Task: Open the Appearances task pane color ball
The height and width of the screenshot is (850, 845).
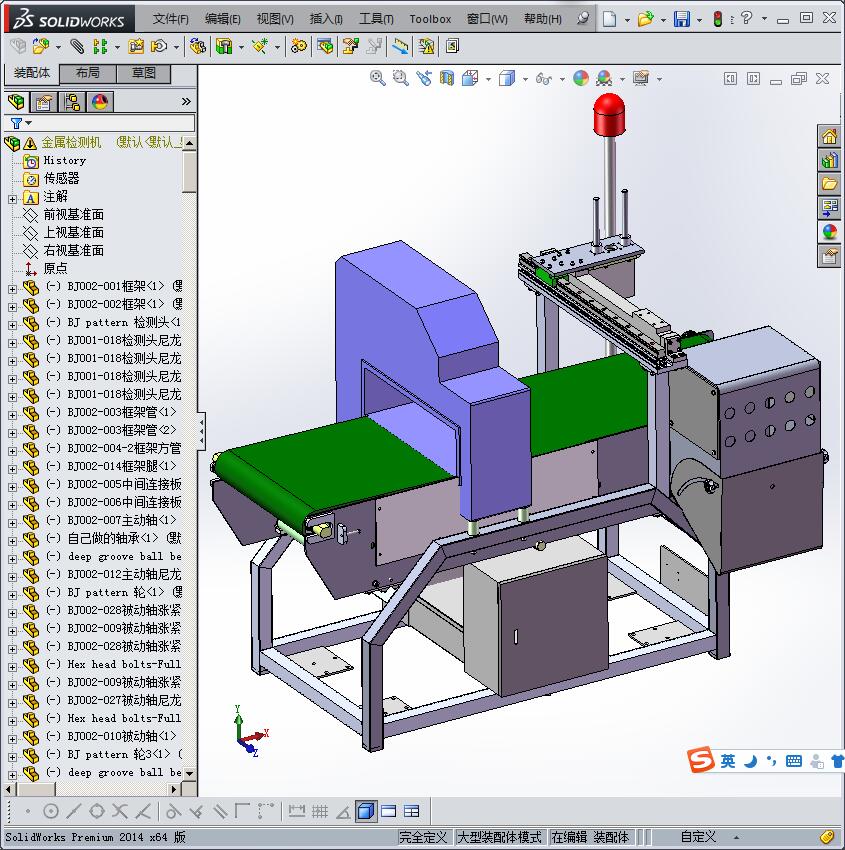Action: [x=829, y=231]
